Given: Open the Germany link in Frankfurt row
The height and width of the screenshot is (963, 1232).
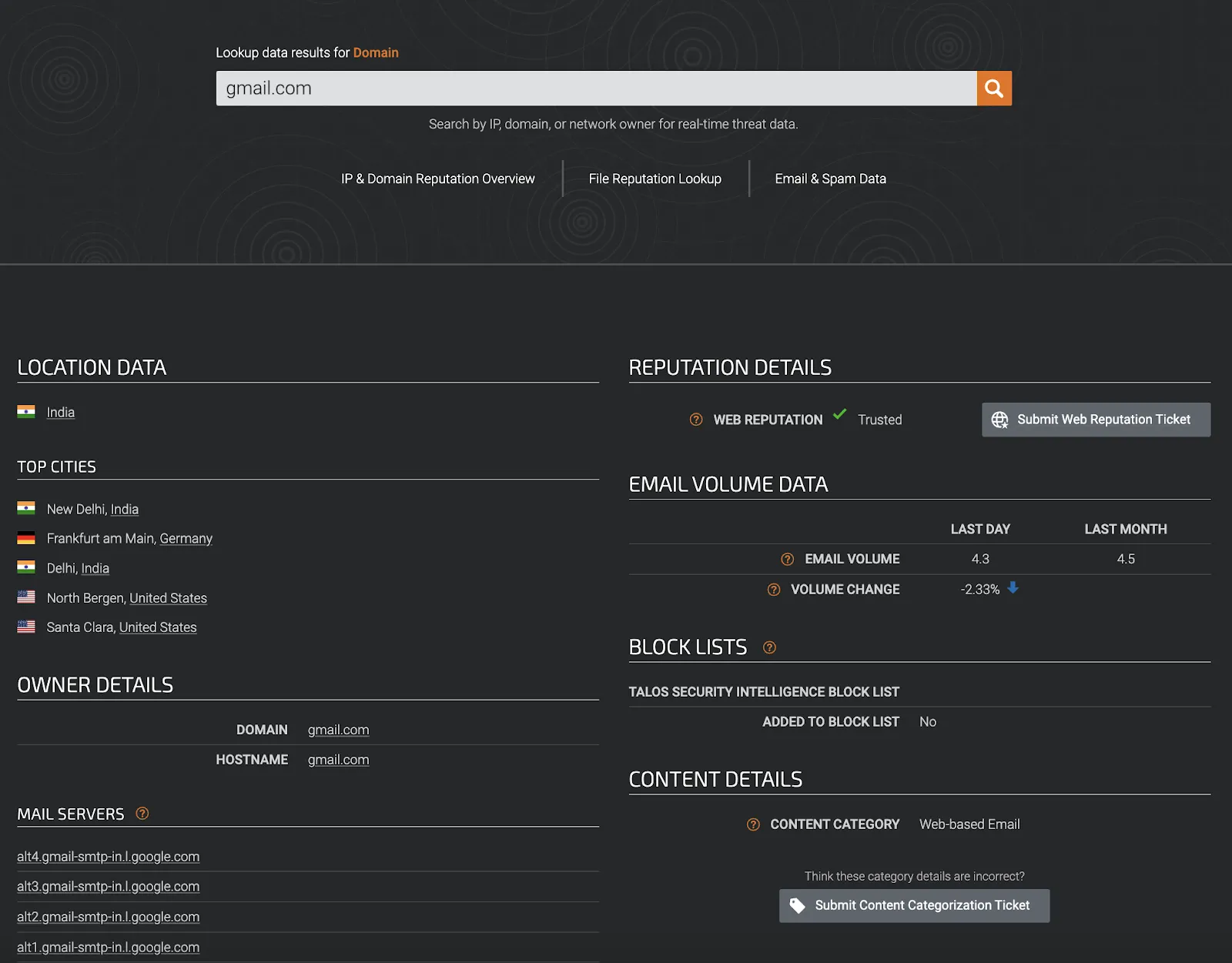Looking at the screenshot, I should click(186, 539).
